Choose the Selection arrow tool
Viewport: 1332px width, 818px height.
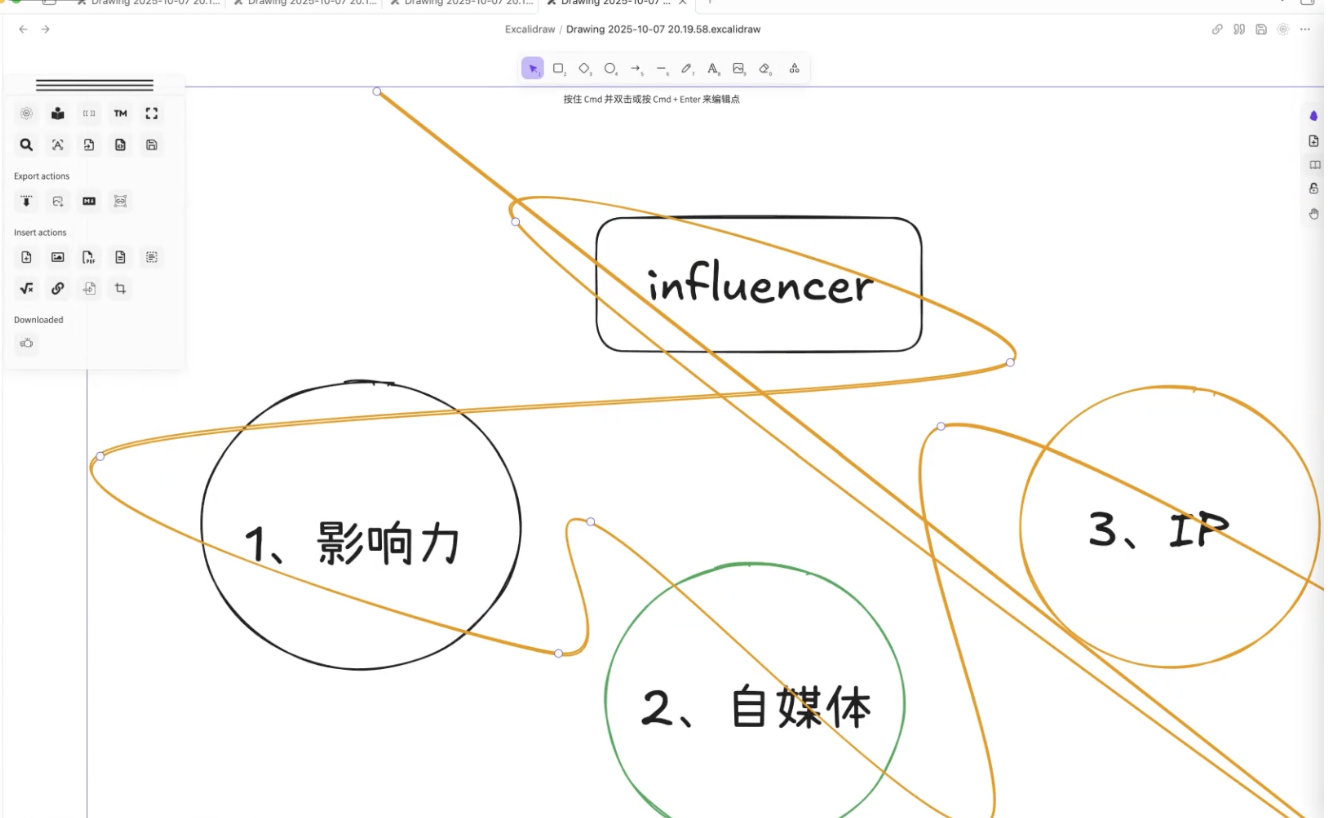533,69
